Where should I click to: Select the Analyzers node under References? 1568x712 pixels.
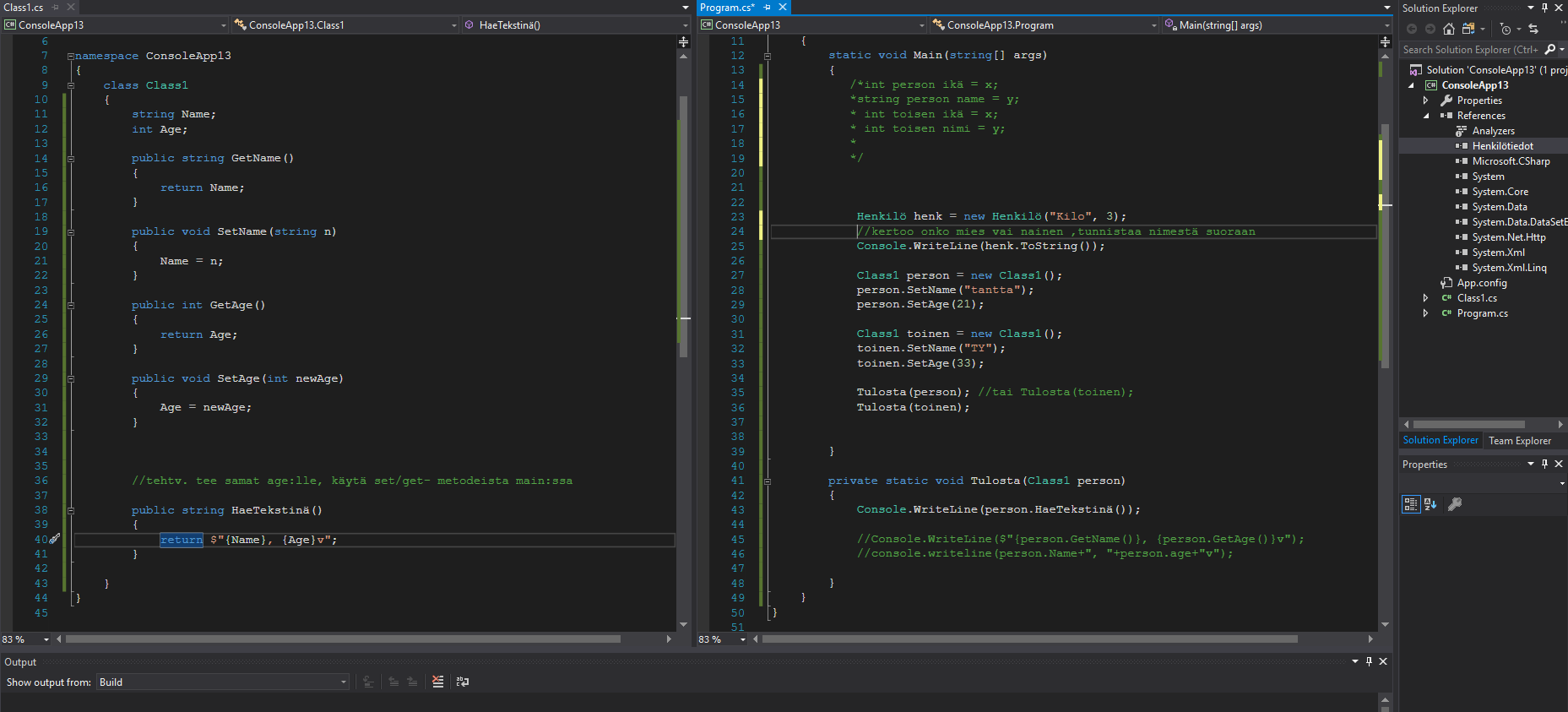(1494, 131)
